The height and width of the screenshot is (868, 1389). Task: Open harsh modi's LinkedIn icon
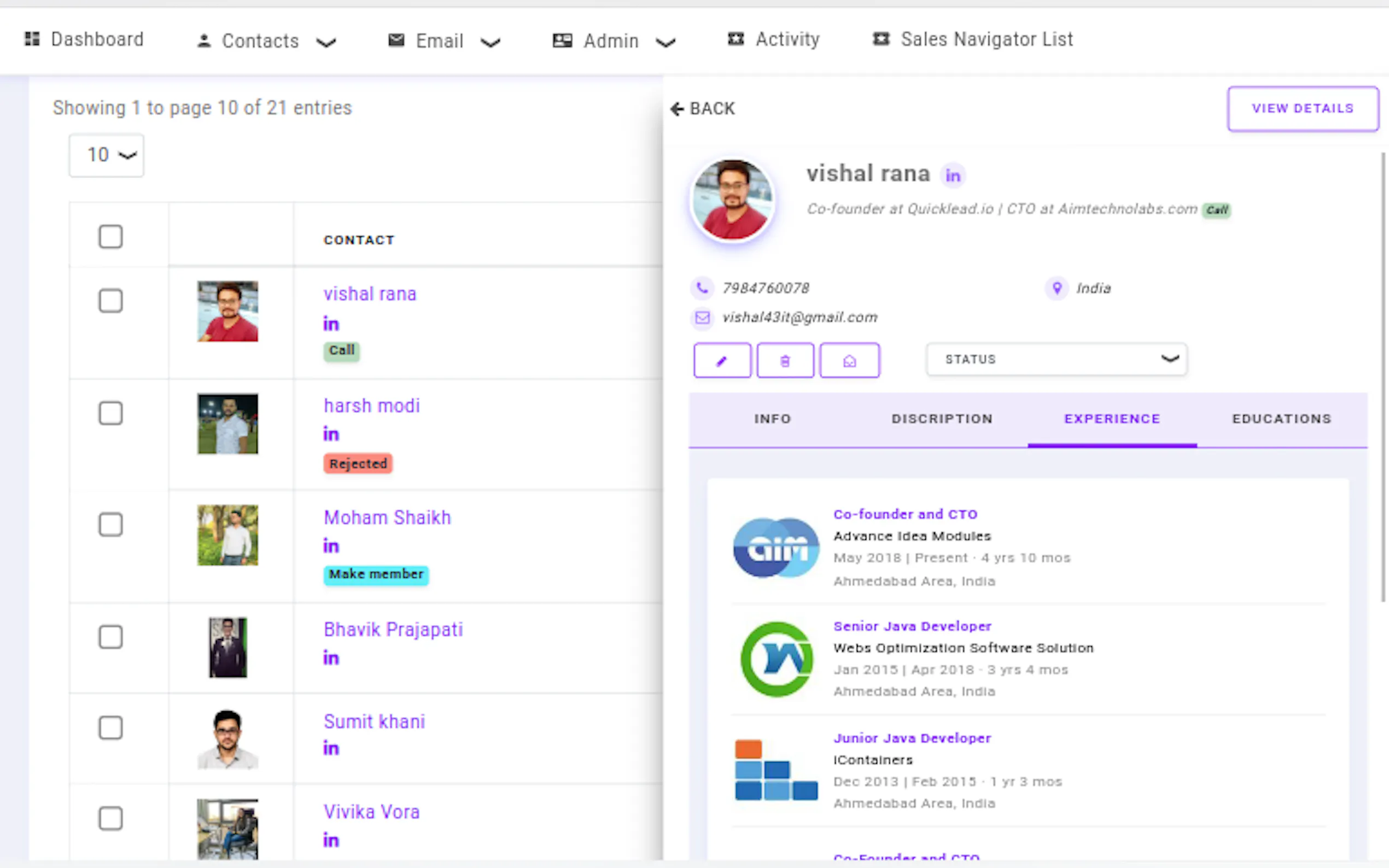pos(331,434)
